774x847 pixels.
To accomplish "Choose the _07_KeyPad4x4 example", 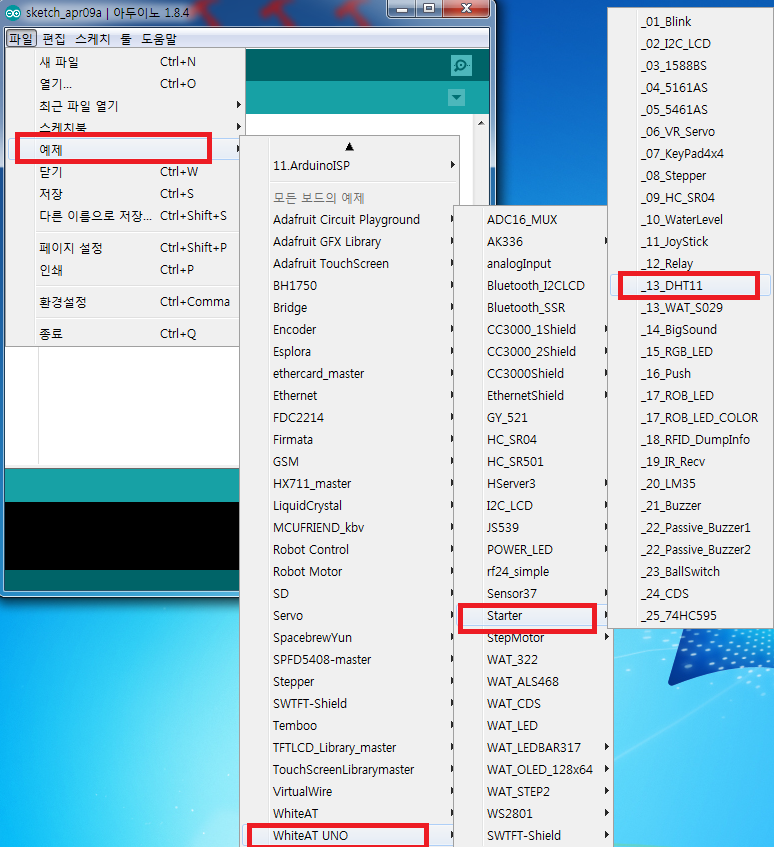I will [691, 153].
